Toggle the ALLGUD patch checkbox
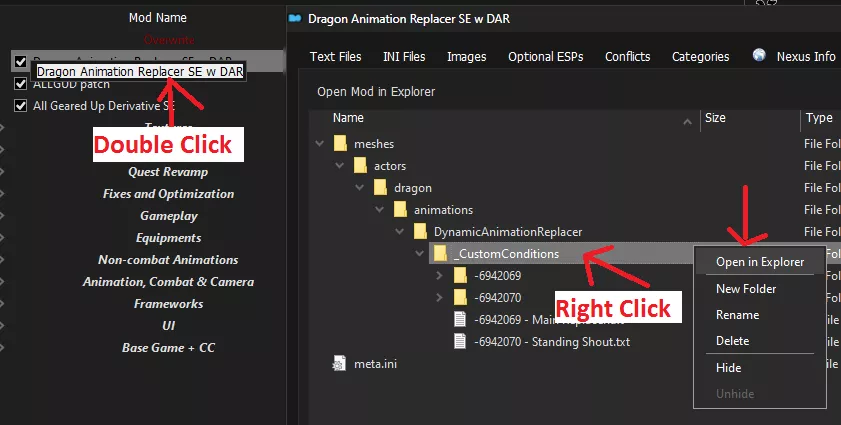 pyautogui.click(x=20, y=84)
